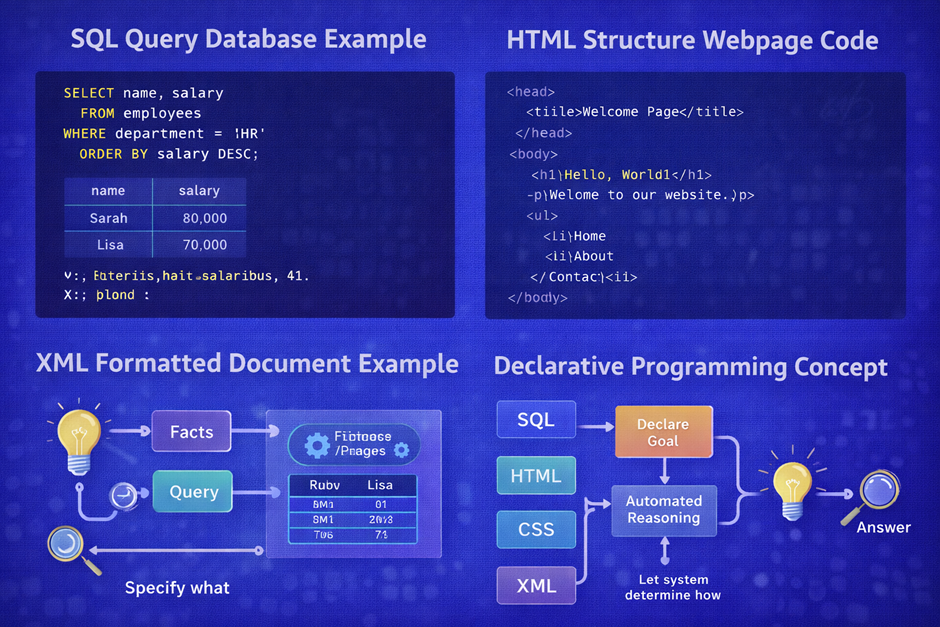Select the HTML language box
The width and height of the screenshot is (940, 627).
click(x=536, y=476)
